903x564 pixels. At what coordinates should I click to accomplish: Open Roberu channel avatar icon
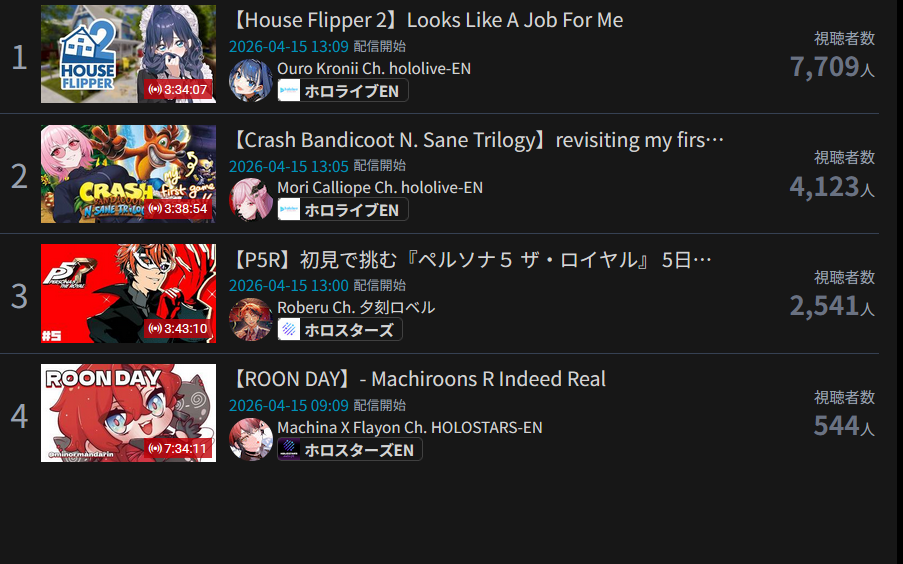pyautogui.click(x=251, y=319)
